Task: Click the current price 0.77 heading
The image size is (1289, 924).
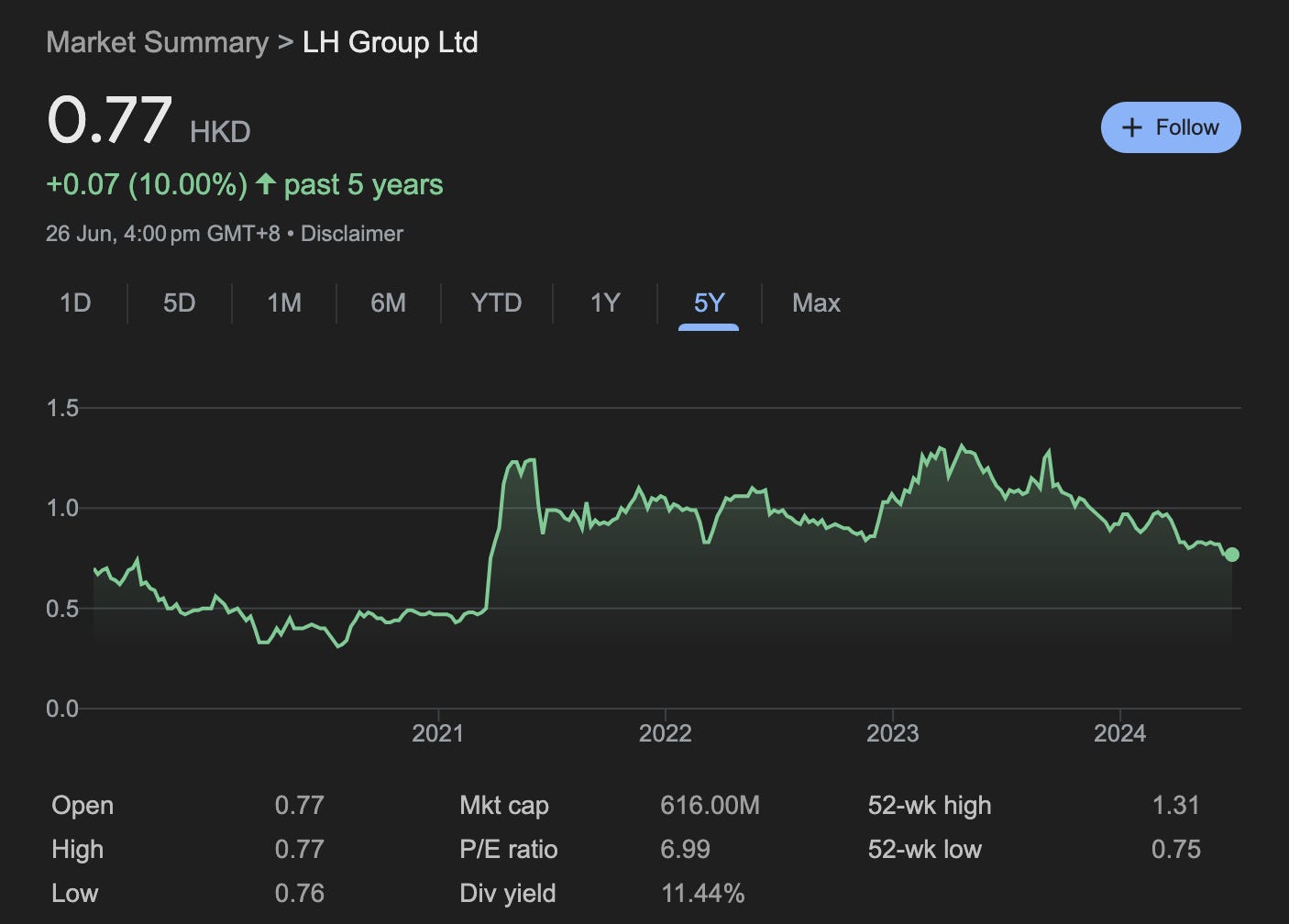Action: [109, 120]
